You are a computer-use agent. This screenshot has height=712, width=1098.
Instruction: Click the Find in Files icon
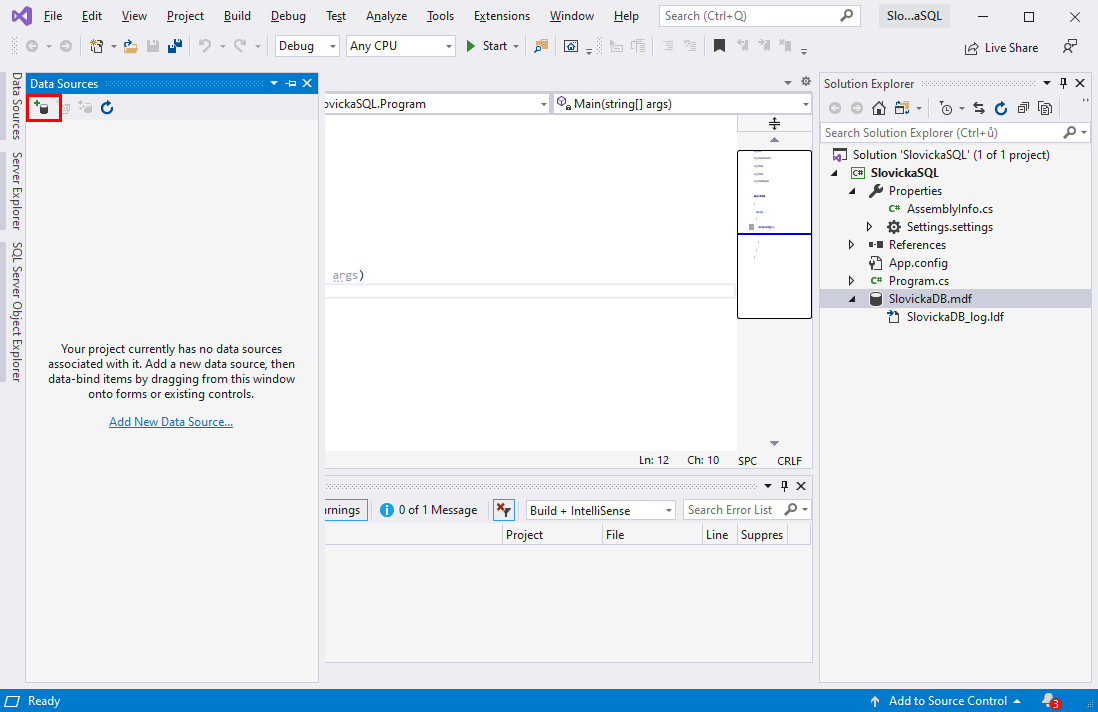[541, 46]
